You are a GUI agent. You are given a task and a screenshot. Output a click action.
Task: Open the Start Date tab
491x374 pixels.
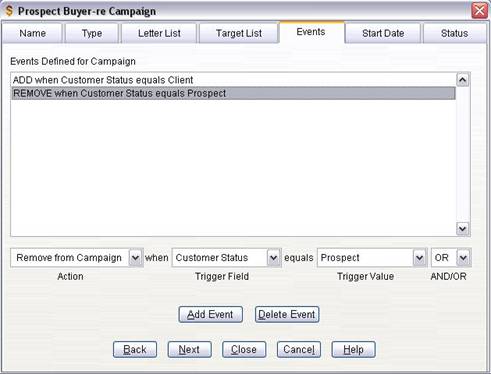tap(383, 33)
